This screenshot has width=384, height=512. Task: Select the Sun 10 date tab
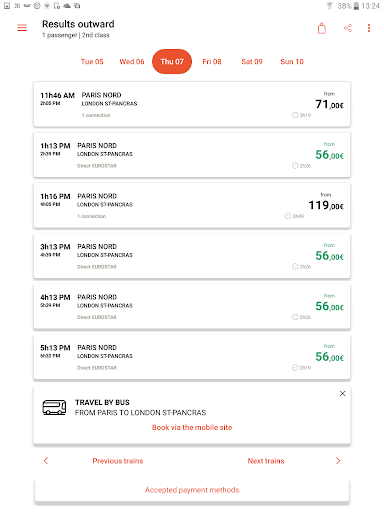(292, 62)
